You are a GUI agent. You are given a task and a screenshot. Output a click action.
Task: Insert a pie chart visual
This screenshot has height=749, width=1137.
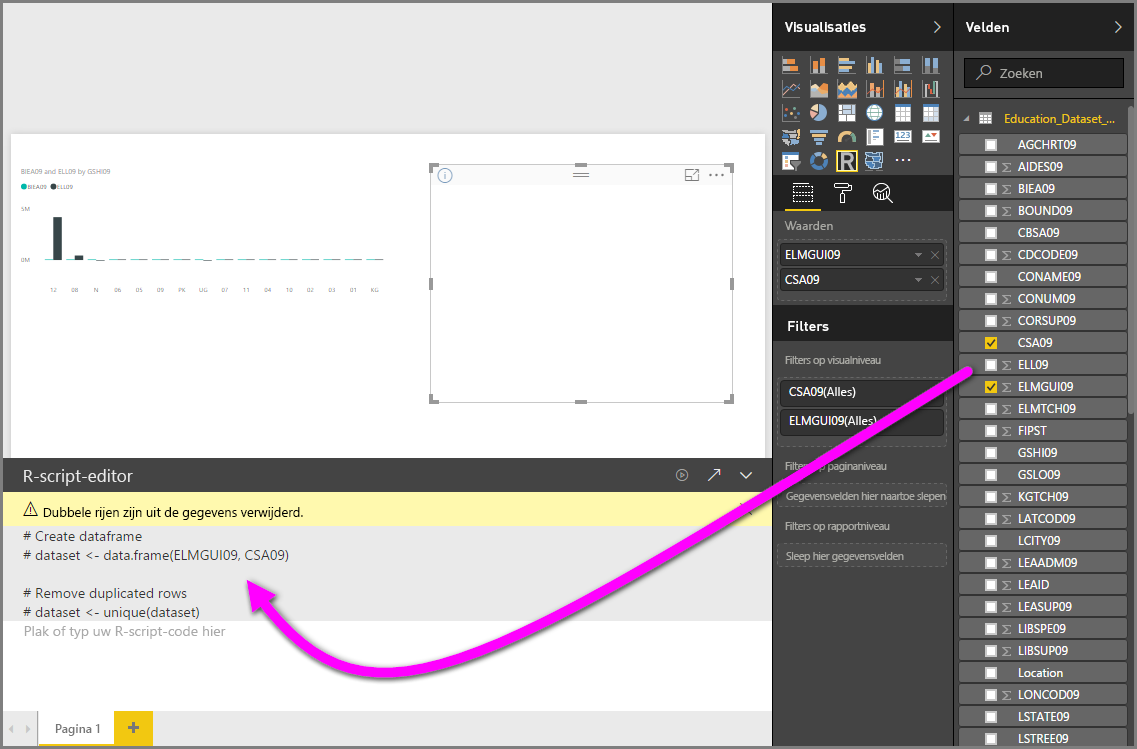point(819,112)
